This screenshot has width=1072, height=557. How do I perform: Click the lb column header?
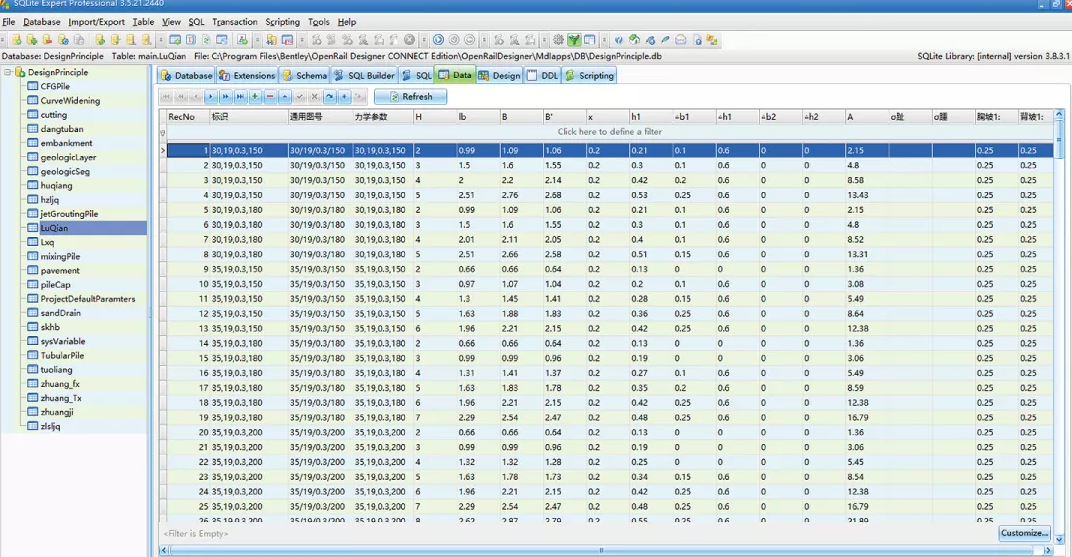click(477, 117)
